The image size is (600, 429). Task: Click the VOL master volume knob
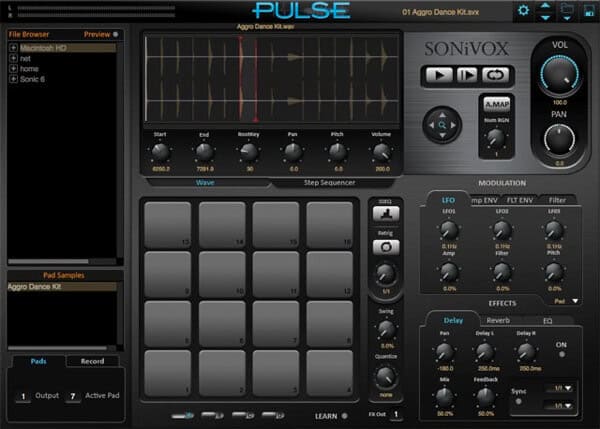coord(559,75)
